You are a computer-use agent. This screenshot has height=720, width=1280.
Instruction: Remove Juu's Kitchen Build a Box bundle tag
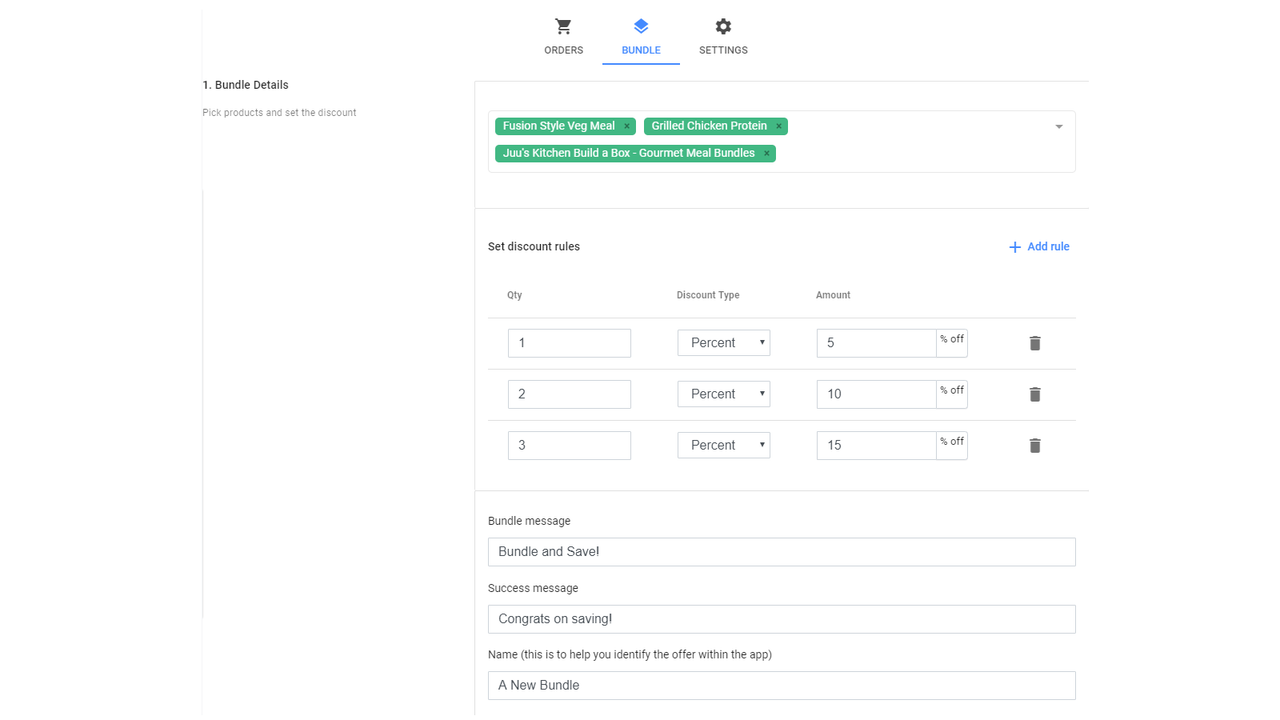click(x=766, y=153)
